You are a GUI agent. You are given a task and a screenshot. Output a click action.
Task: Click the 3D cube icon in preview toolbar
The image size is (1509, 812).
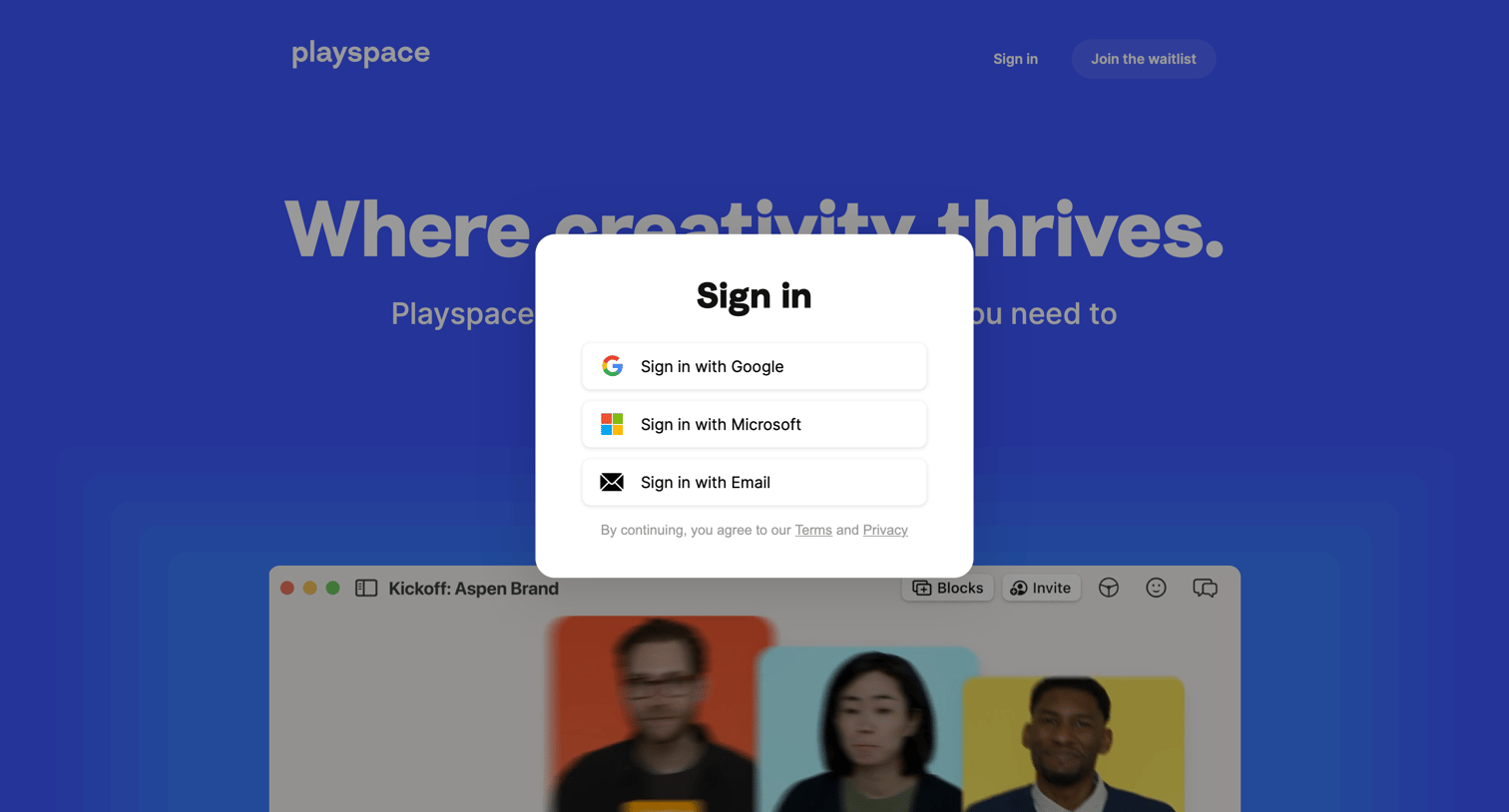[x=1109, y=588]
